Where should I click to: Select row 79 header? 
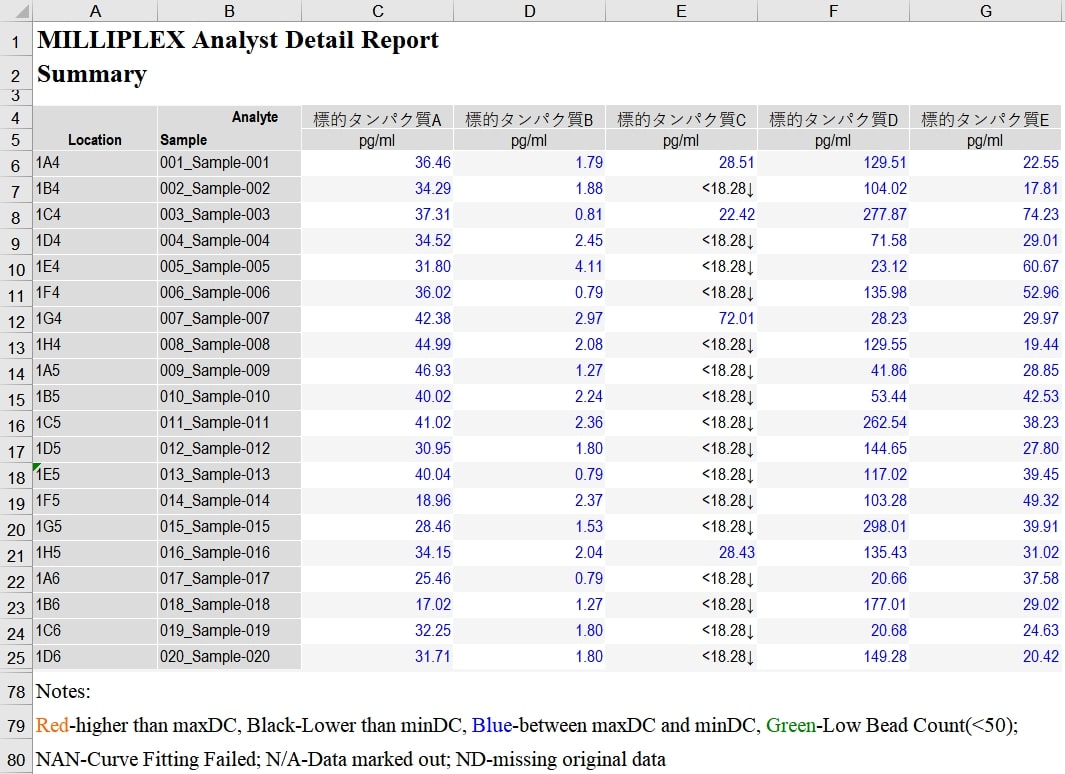tap(16, 725)
